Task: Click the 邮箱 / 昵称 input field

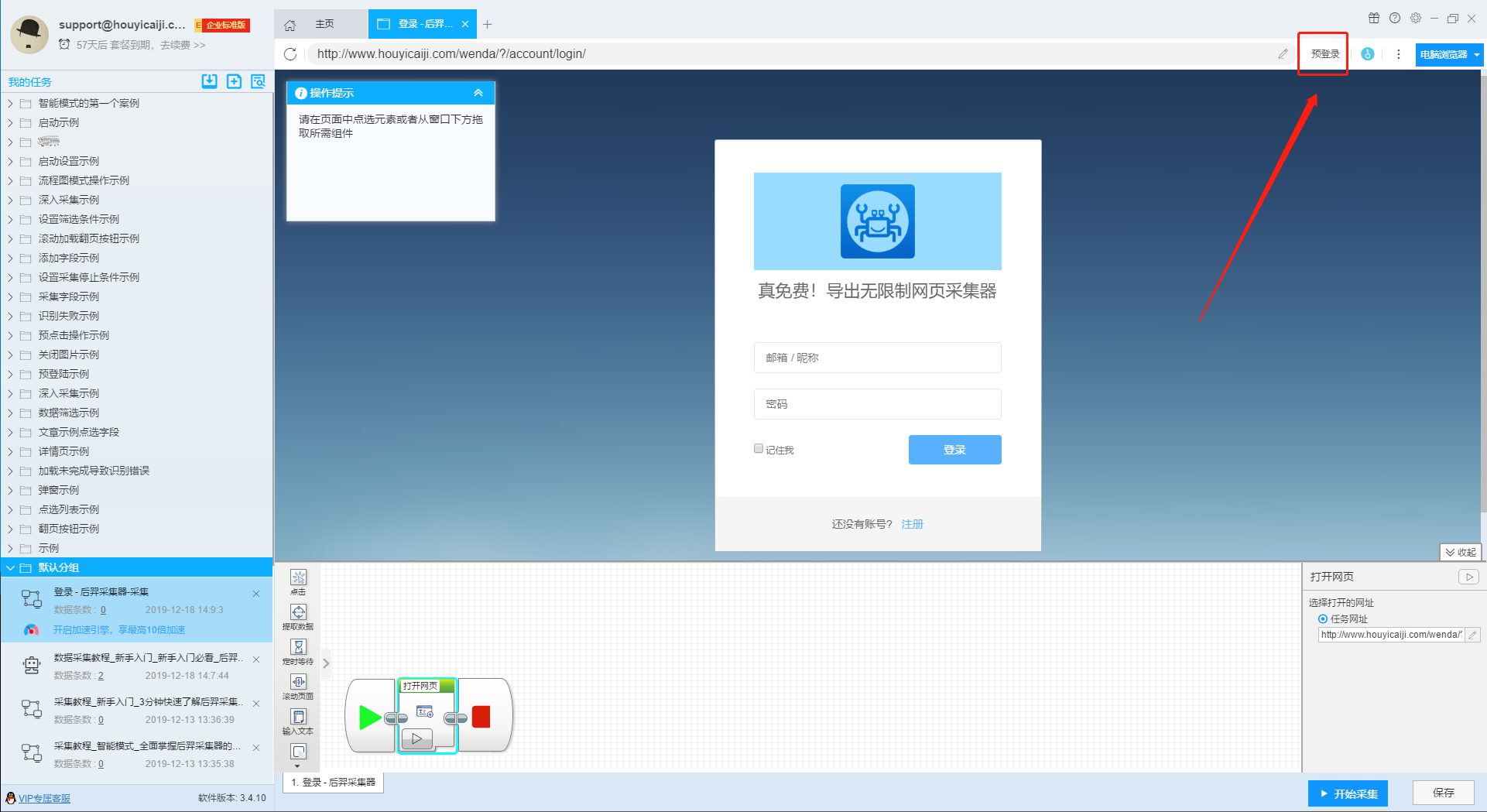Action: [x=877, y=358]
